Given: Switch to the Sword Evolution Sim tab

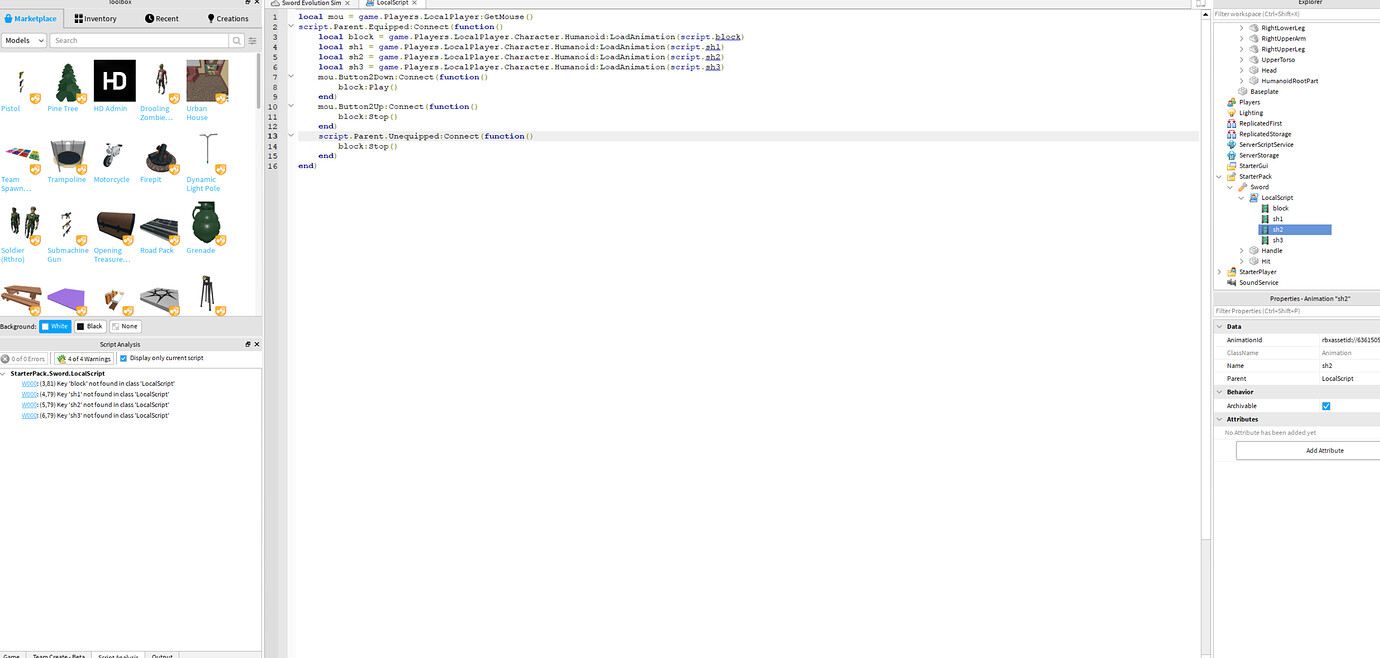Looking at the screenshot, I should [x=310, y=3].
